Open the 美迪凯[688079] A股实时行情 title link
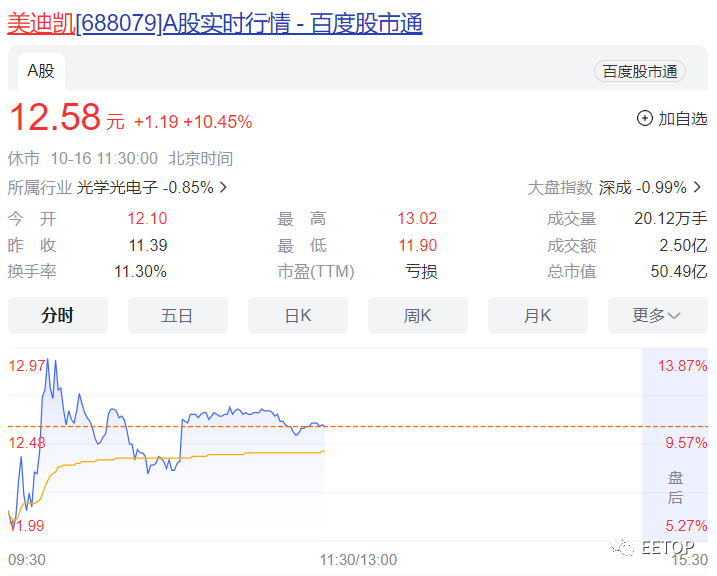Image resolution: width=717 pixels, height=576 pixels. [214, 23]
